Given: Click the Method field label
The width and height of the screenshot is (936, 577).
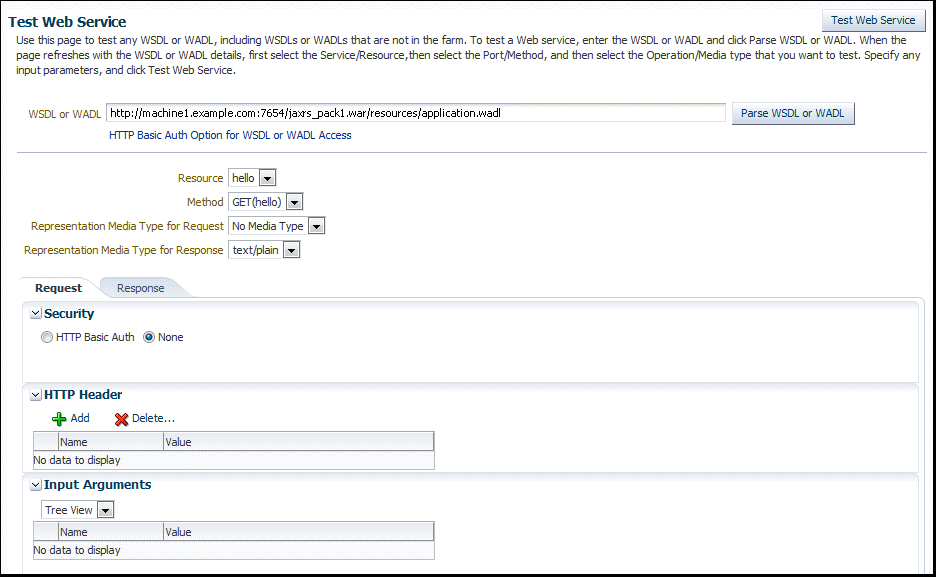Looking at the screenshot, I should (x=205, y=202).
